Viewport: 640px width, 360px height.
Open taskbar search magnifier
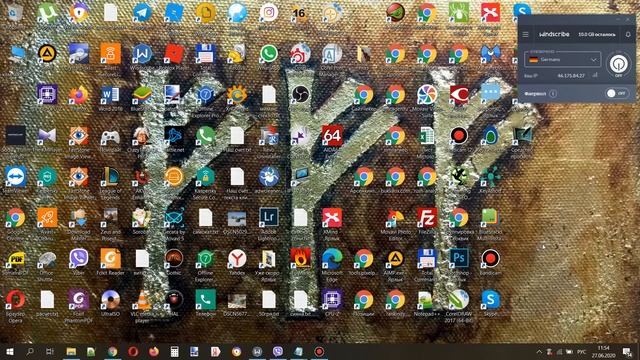[30, 351]
